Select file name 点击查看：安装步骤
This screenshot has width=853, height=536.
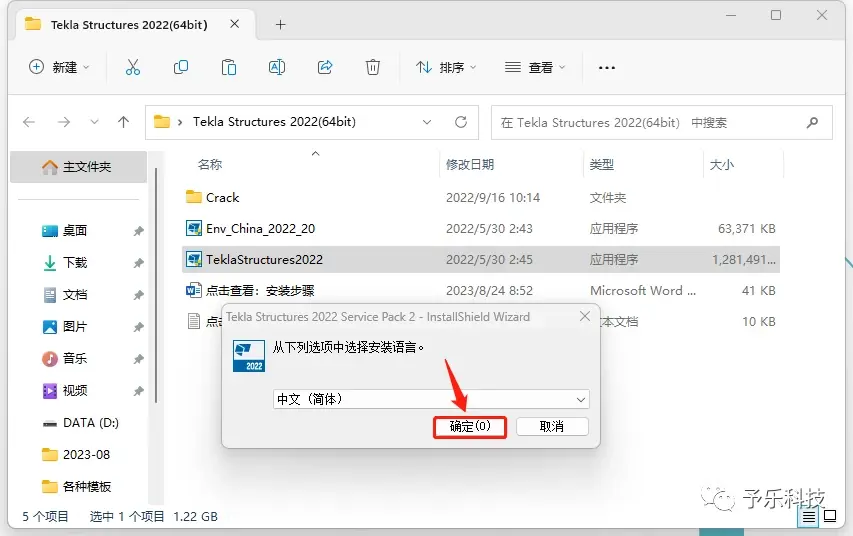tap(260, 291)
